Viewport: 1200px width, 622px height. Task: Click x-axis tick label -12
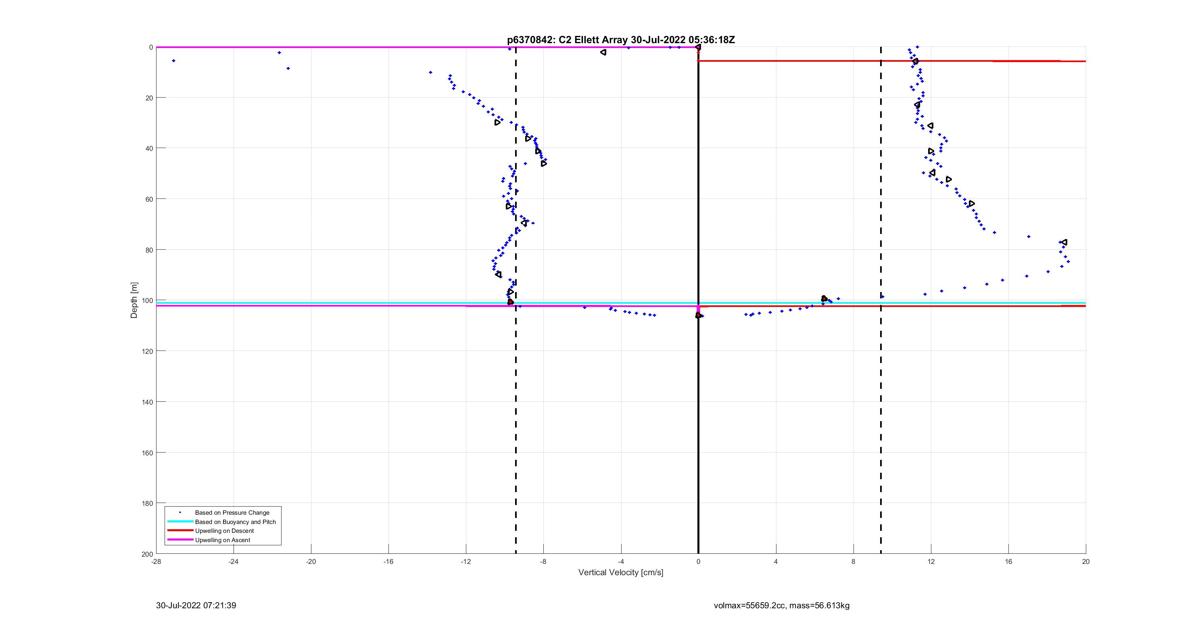pos(466,561)
